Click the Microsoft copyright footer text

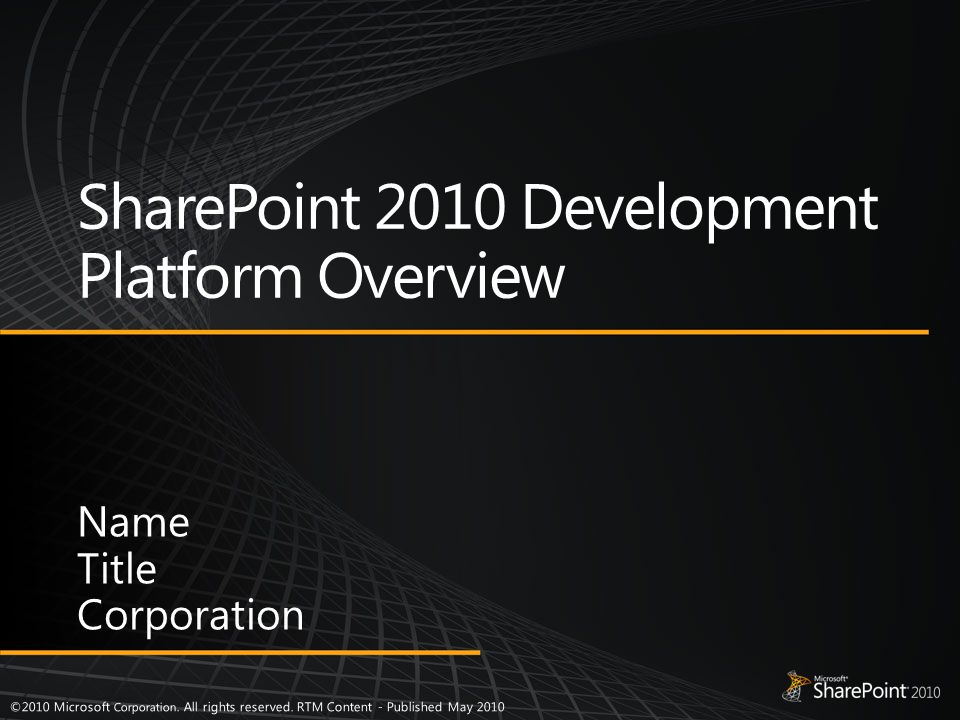point(258,707)
